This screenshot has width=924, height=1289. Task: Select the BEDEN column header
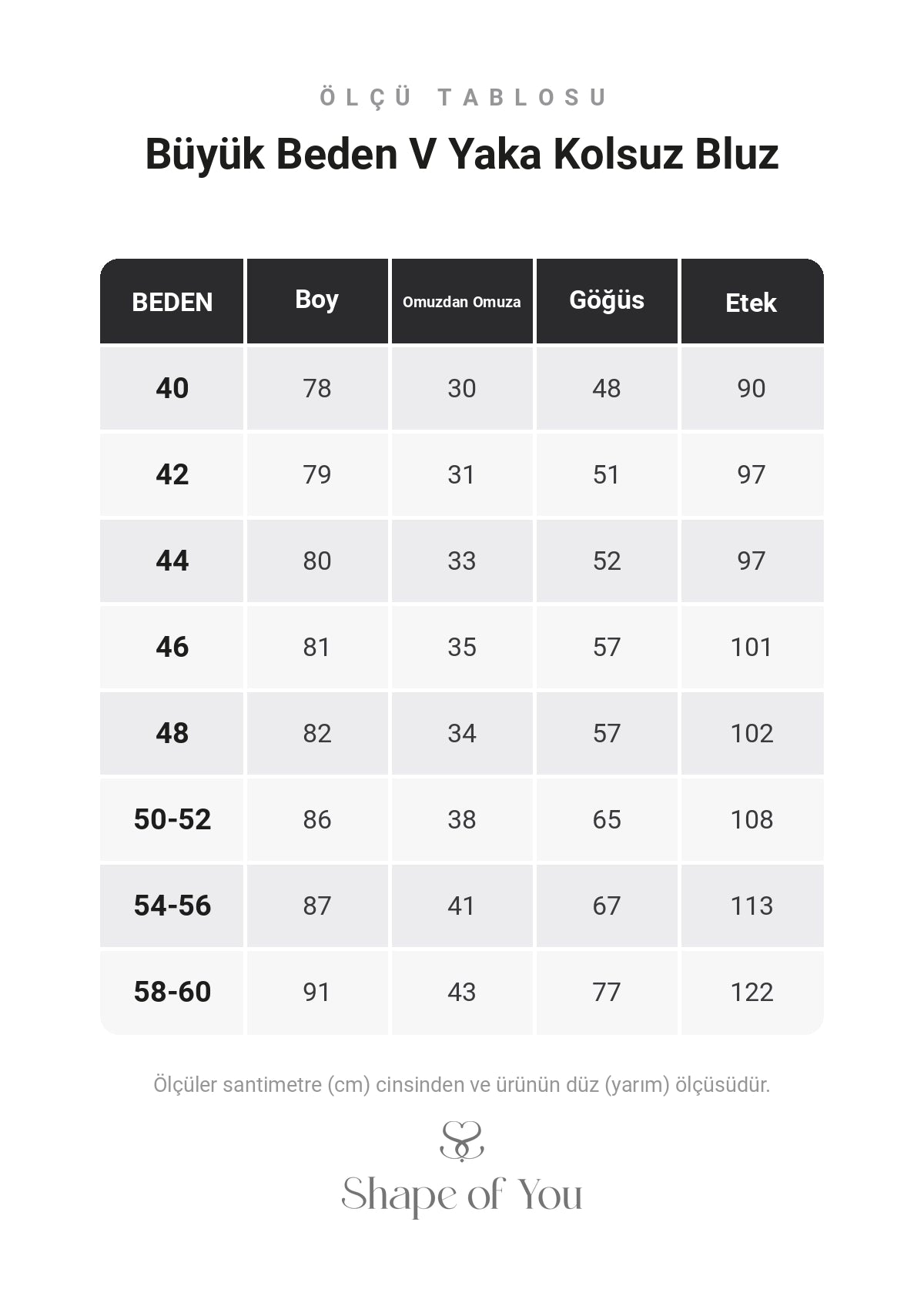[x=172, y=301]
